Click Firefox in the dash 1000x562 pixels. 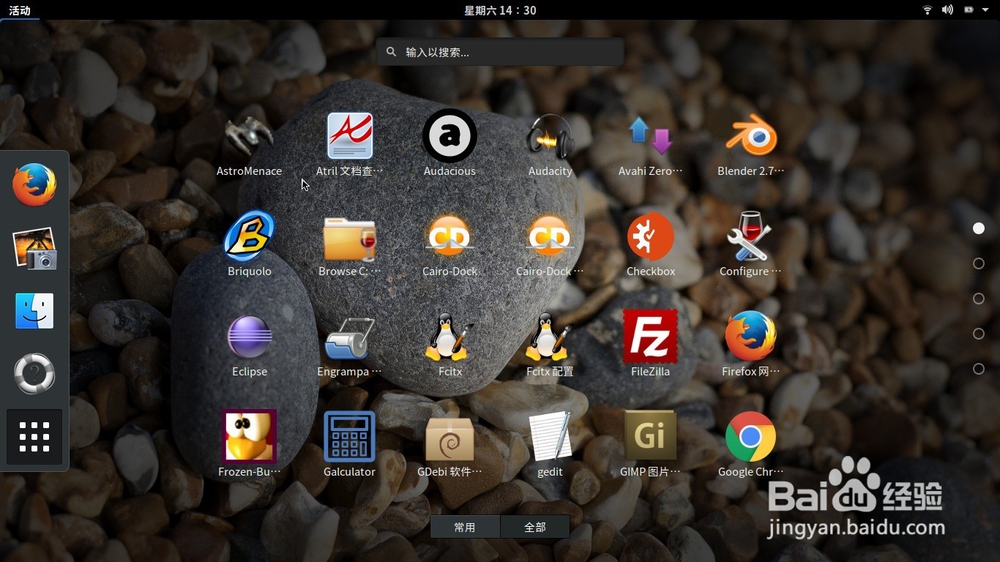click(x=34, y=185)
